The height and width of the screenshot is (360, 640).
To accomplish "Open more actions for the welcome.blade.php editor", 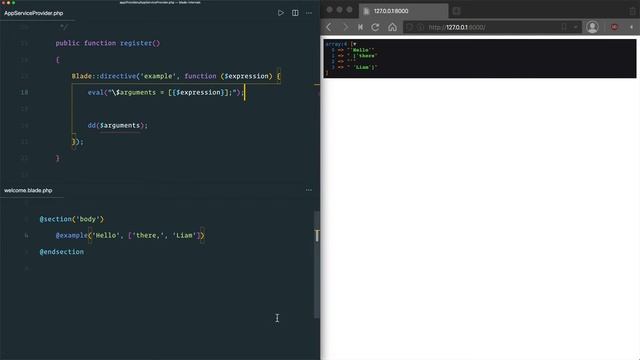I will click(x=309, y=190).
